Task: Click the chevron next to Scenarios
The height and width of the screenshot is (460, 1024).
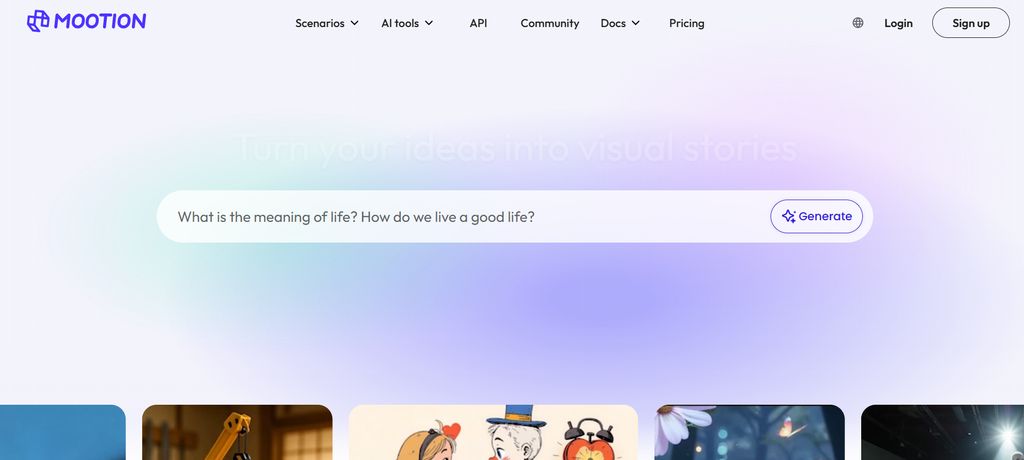Action: [x=354, y=23]
